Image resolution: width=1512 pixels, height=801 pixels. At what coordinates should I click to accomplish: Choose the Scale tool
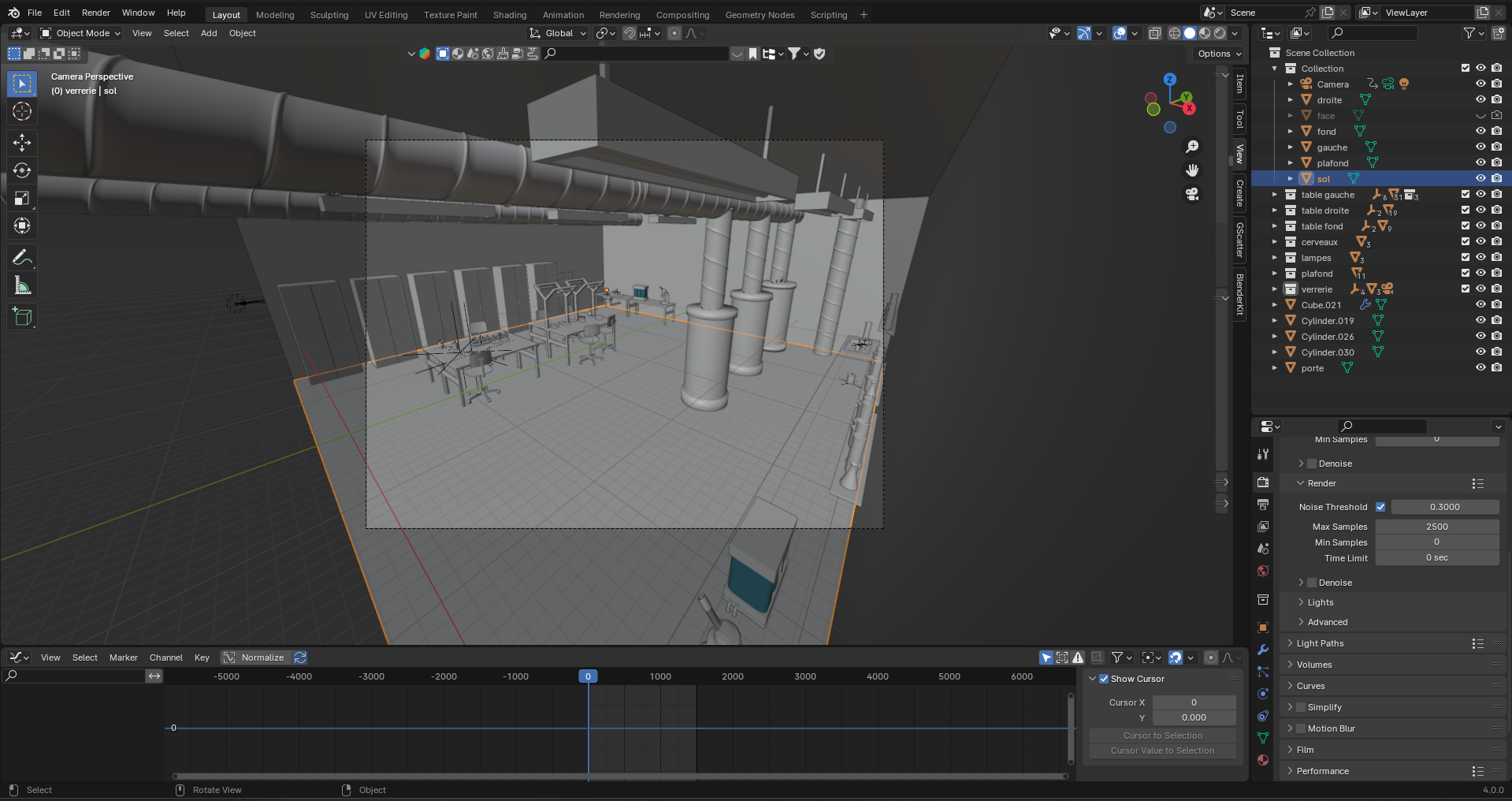(x=22, y=198)
